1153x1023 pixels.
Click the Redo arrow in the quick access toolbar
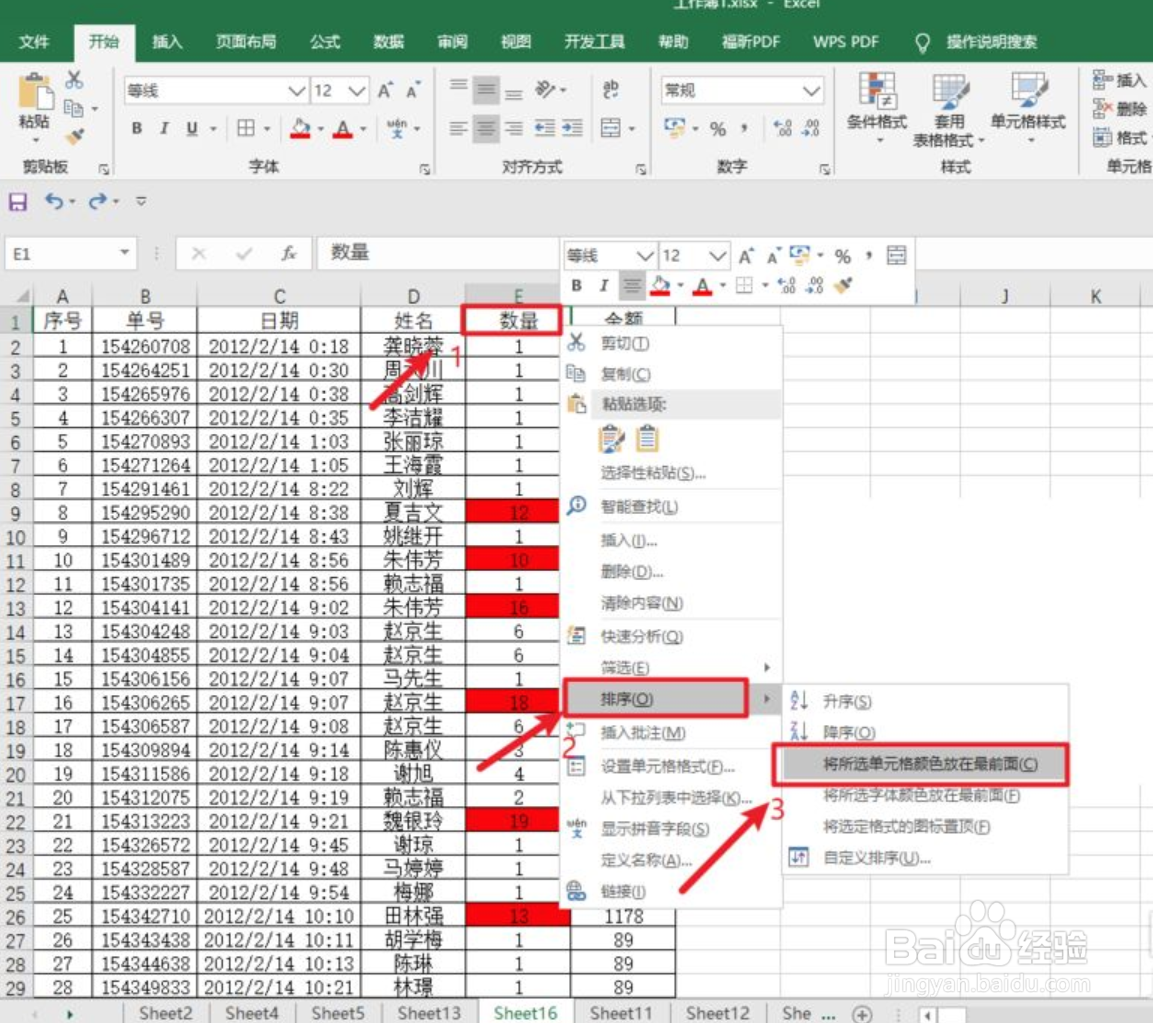tap(98, 201)
